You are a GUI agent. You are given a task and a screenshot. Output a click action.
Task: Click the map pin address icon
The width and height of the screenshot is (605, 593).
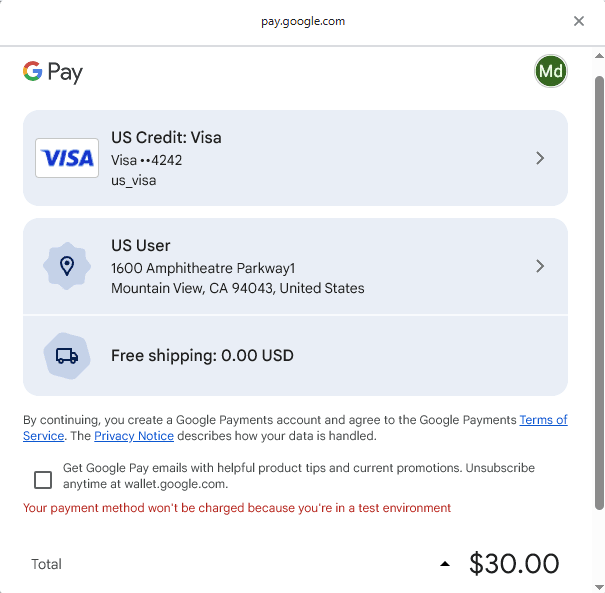point(67,266)
